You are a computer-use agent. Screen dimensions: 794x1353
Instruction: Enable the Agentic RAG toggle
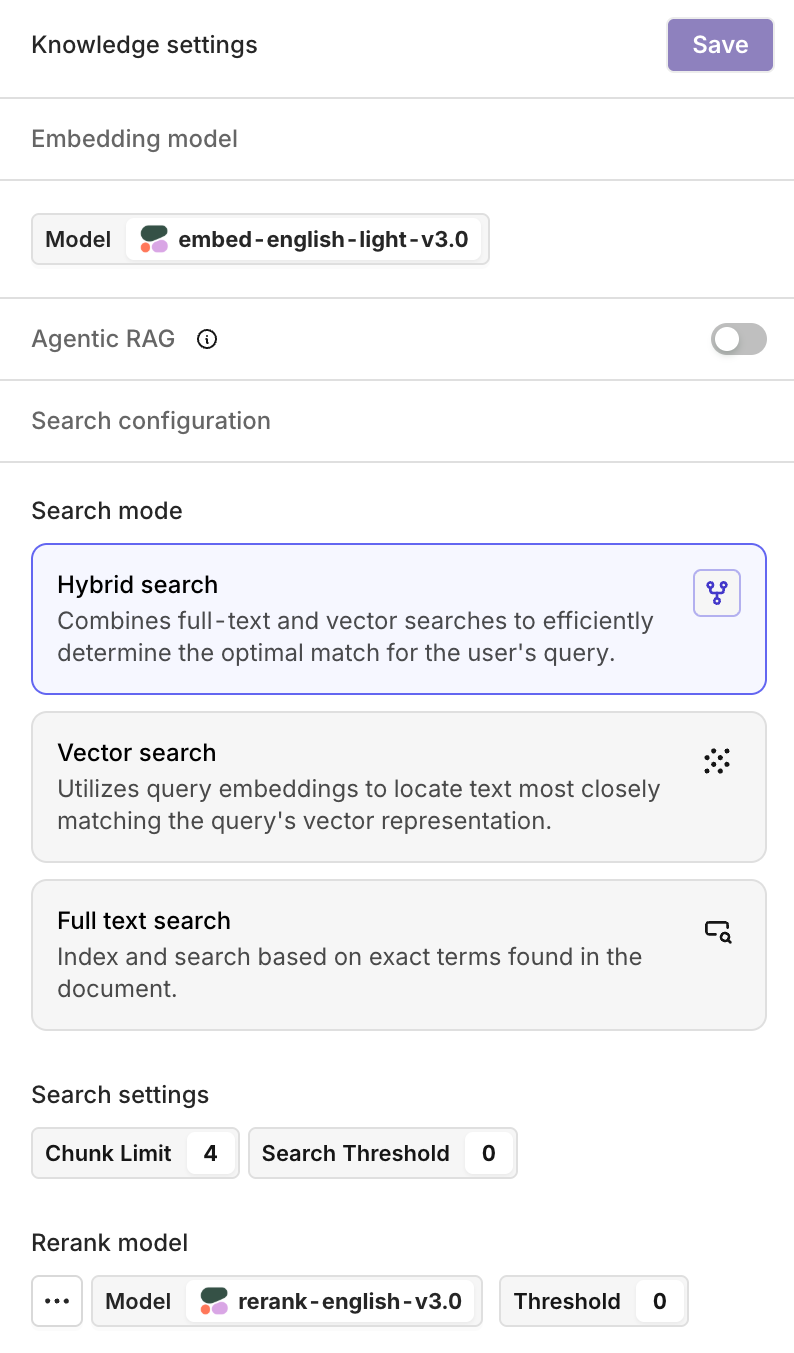point(738,340)
